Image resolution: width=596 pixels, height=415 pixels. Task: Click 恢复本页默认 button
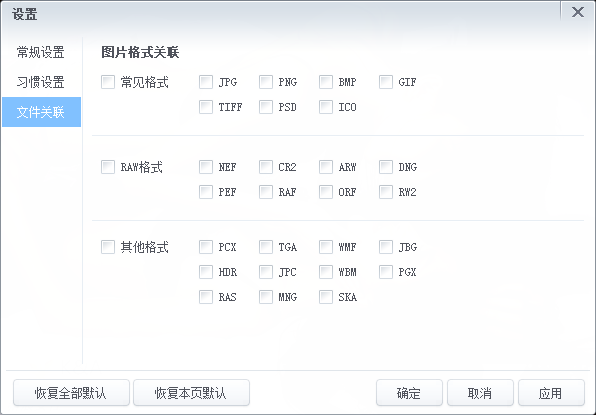pos(191,393)
